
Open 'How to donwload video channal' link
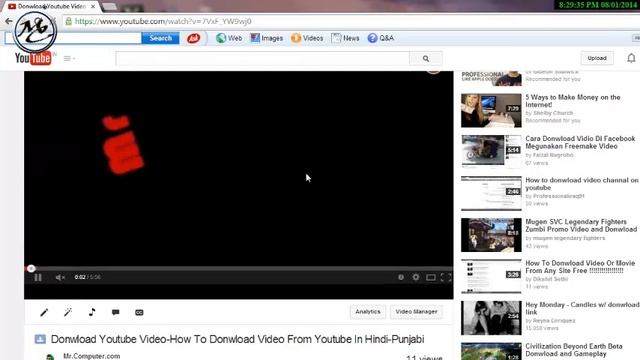(x=582, y=184)
